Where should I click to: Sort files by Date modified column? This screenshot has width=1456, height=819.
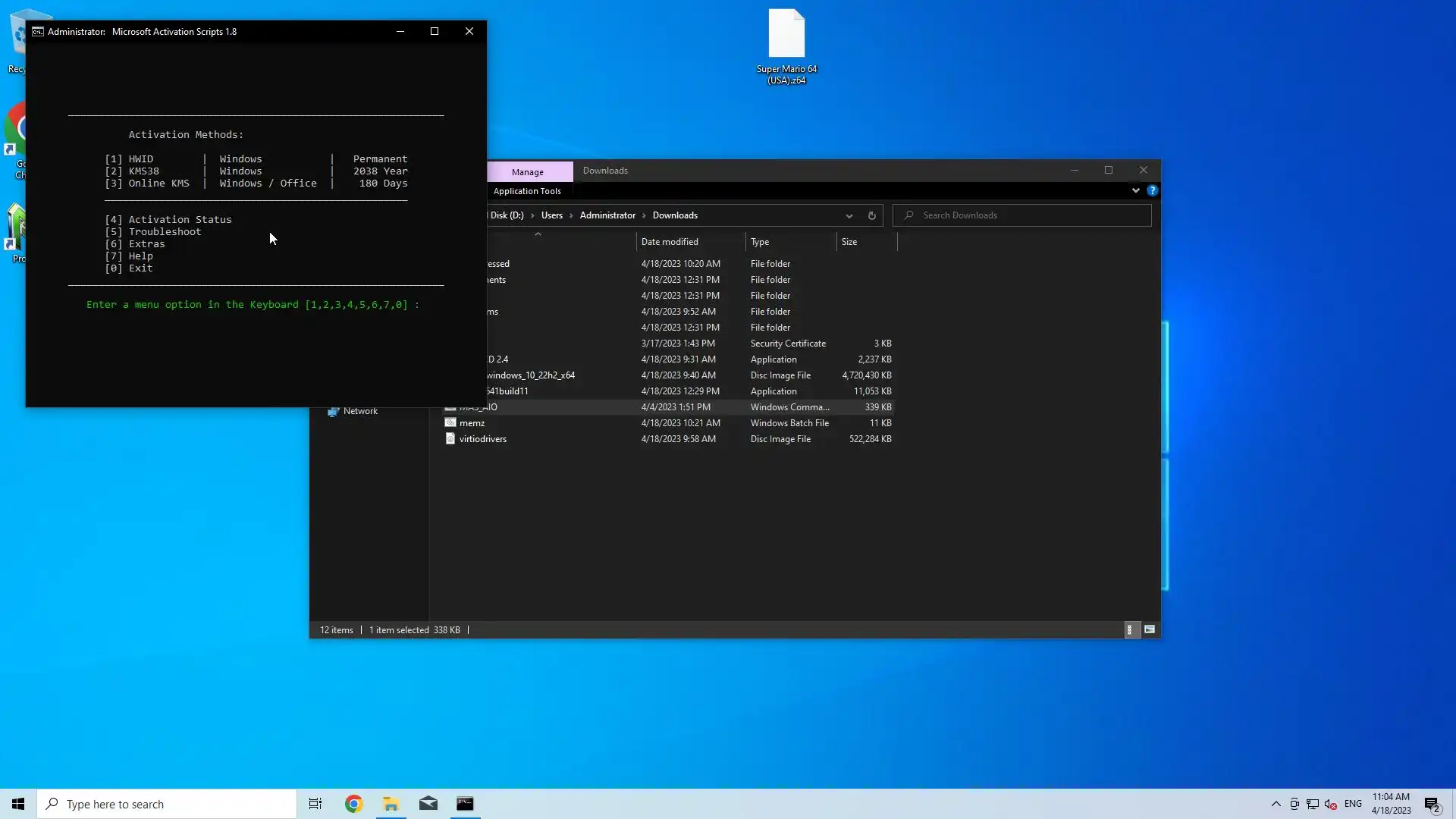tap(670, 242)
